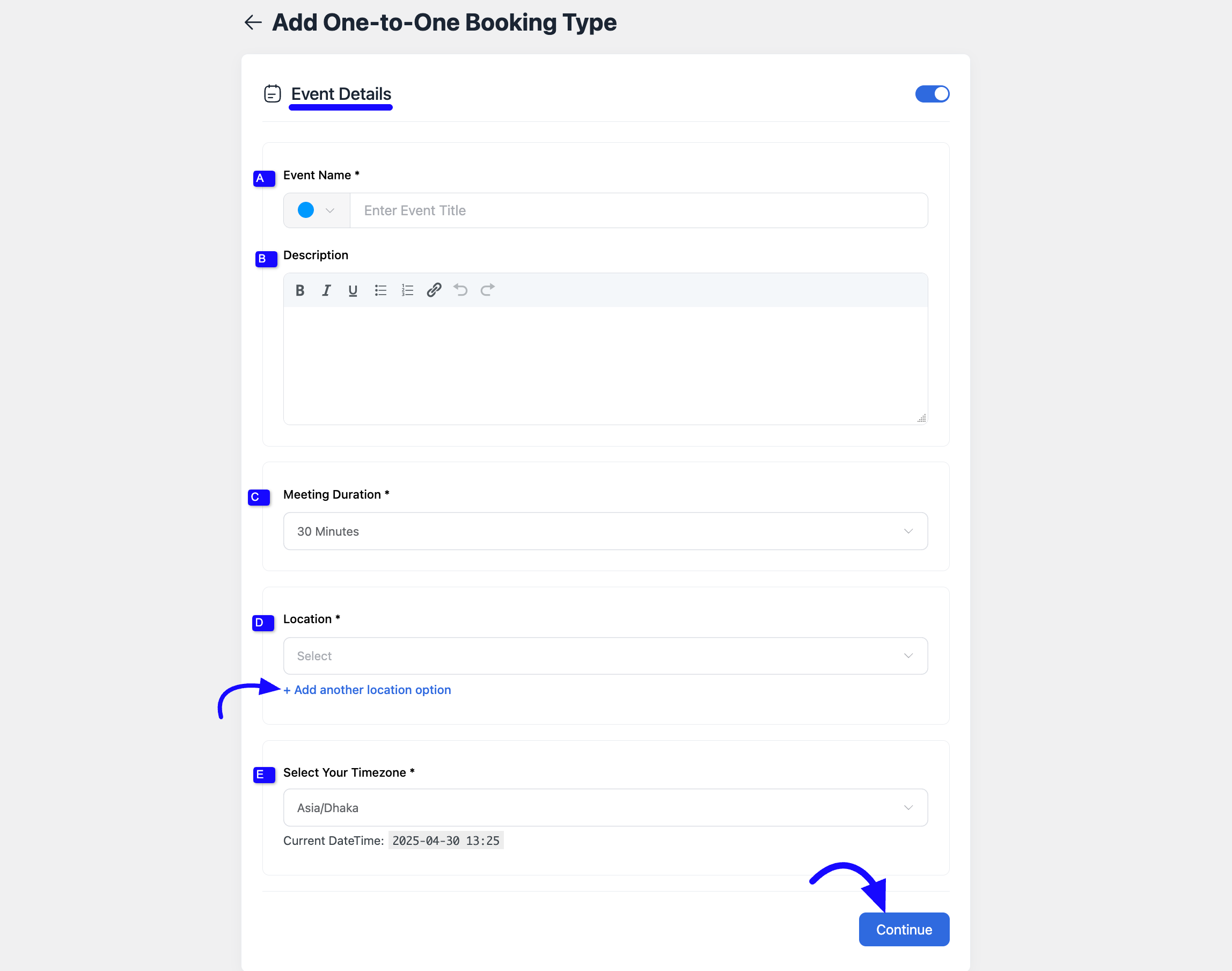Expand the Meeting Duration dropdown

coord(605,531)
